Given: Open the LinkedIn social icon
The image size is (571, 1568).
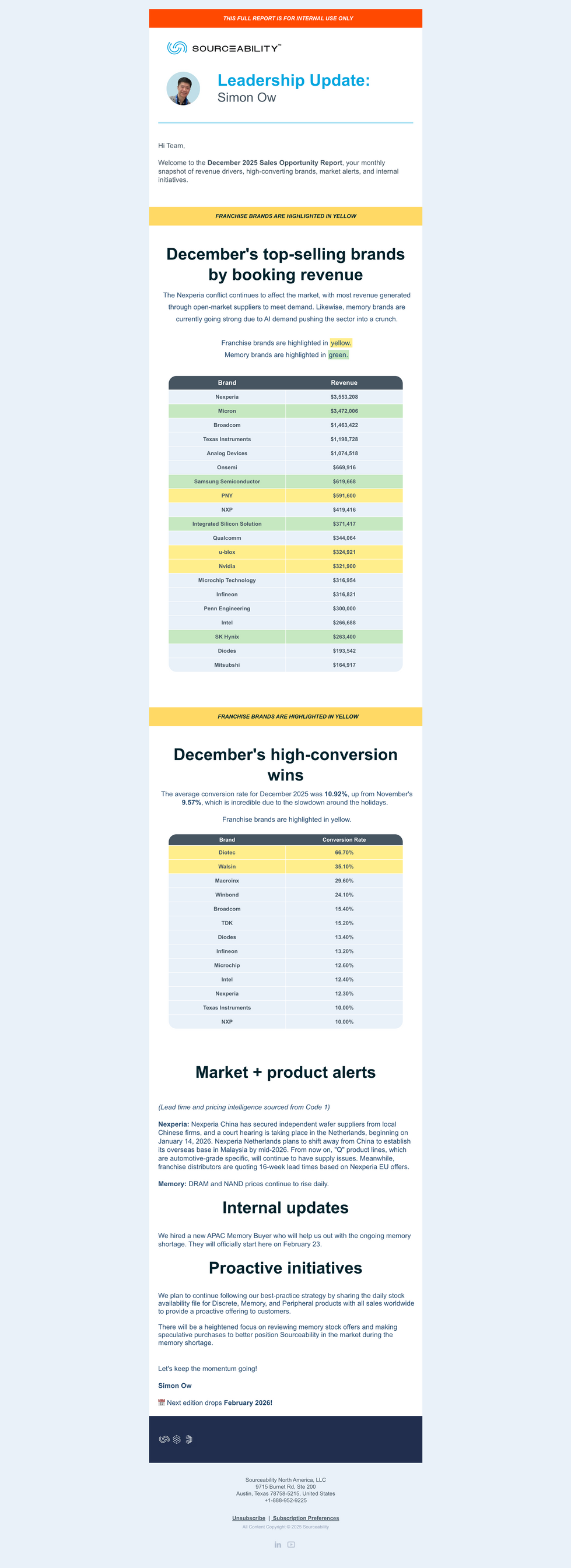Looking at the screenshot, I should coord(278,1544).
